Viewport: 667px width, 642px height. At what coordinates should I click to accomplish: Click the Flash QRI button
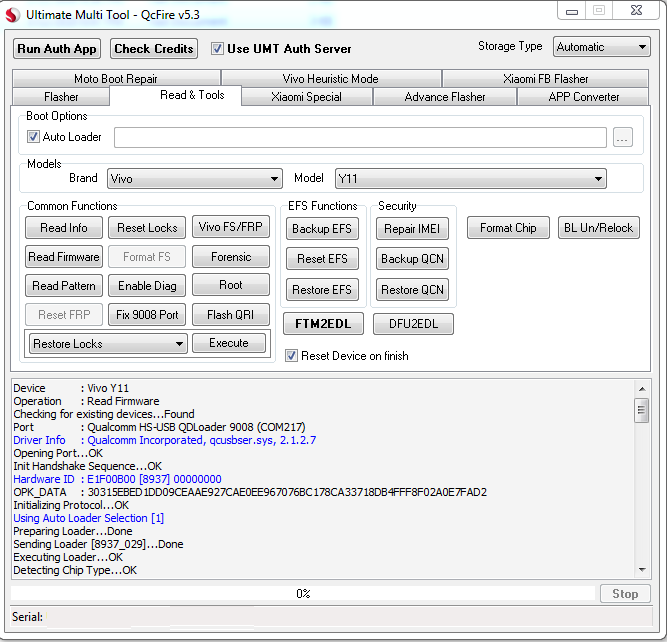[231, 314]
